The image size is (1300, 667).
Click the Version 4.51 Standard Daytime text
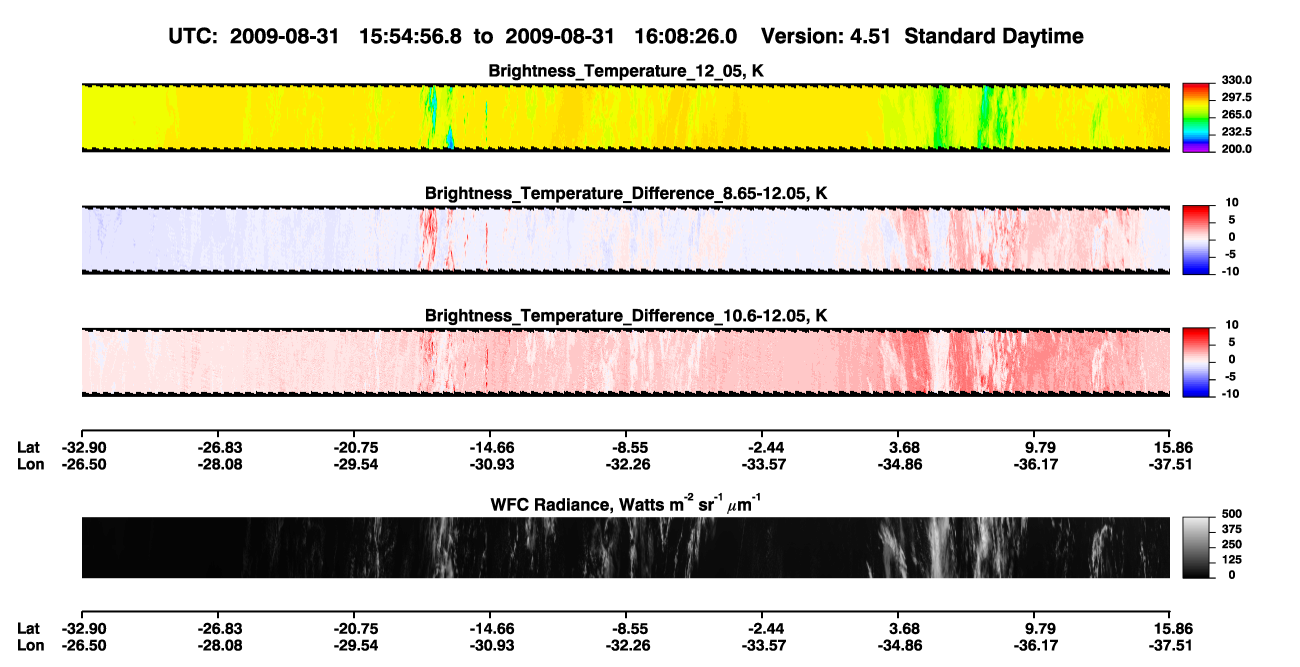(x=922, y=36)
